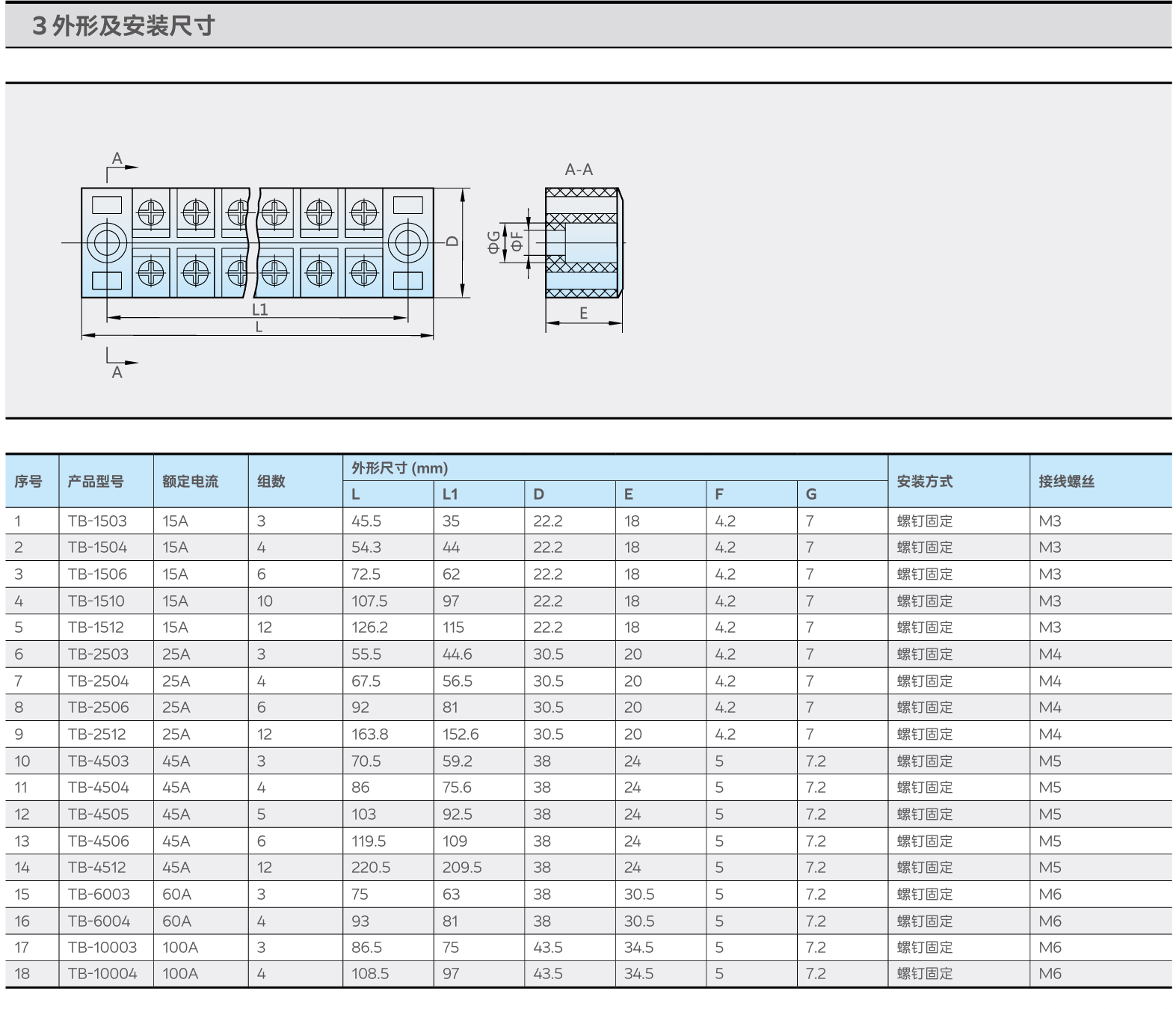Click the hatched A-A cross-section drawing
This screenshot has height=1009, width=1176.
(x=583, y=242)
